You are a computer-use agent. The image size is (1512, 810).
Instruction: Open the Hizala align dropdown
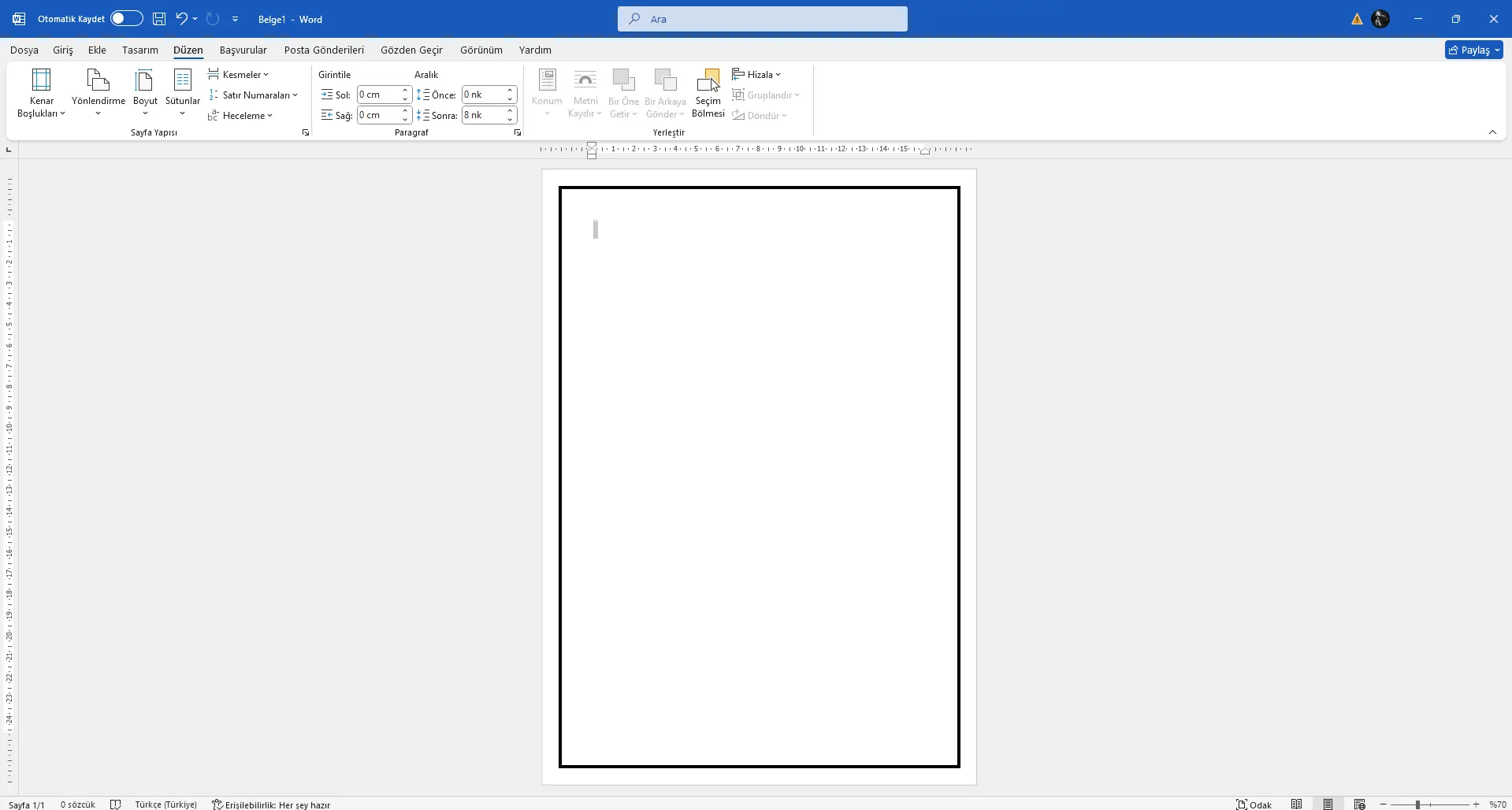click(756, 75)
